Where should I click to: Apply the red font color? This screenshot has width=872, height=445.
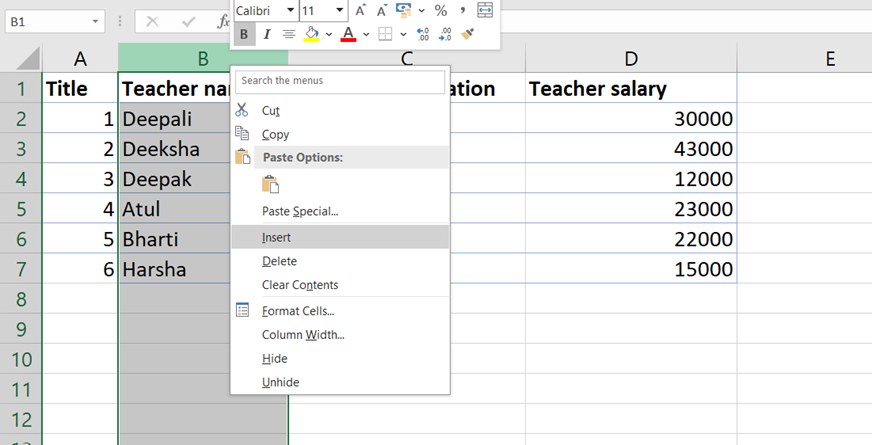348,34
